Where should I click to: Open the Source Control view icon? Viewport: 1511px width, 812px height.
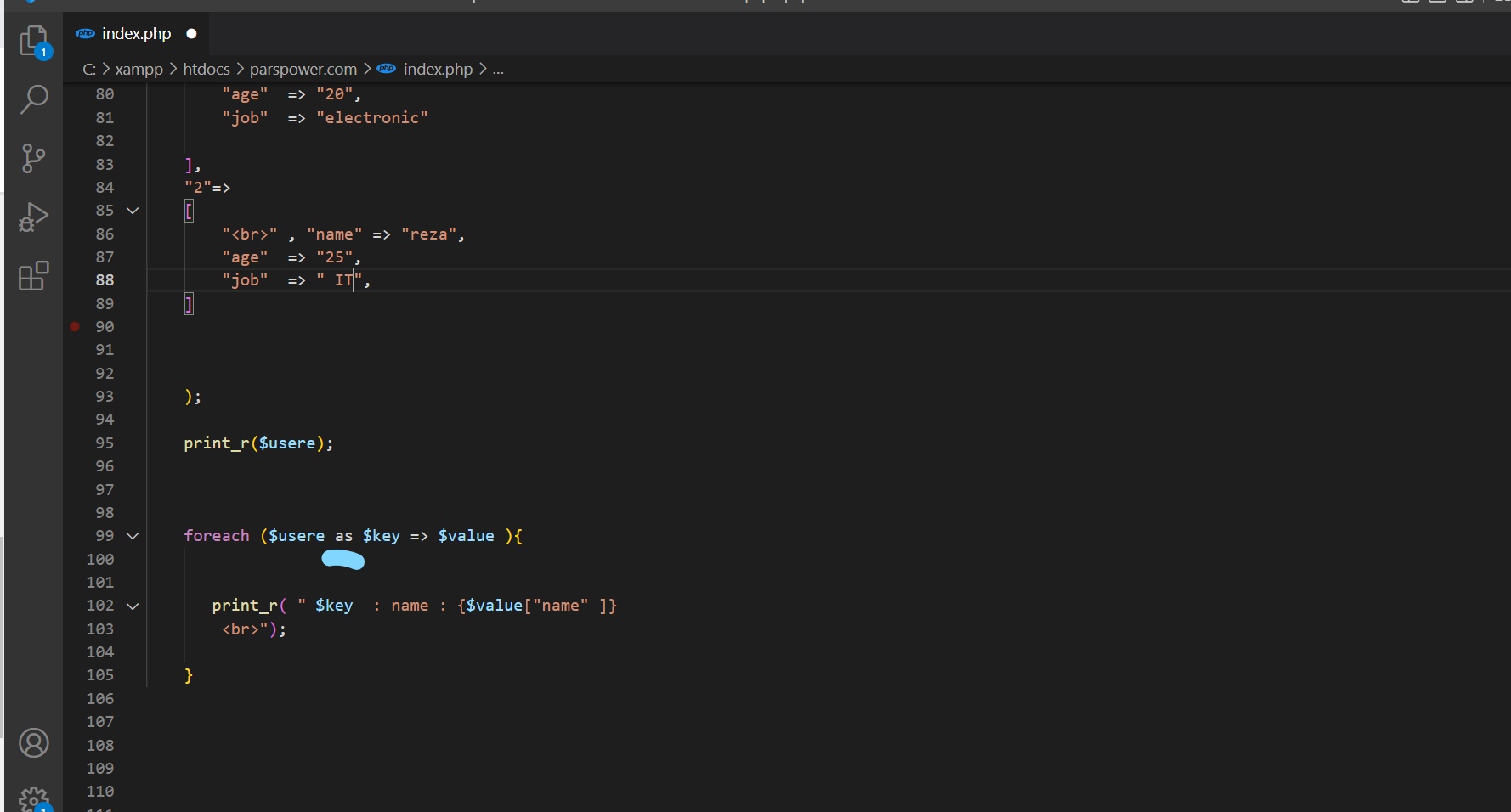click(x=34, y=158)
